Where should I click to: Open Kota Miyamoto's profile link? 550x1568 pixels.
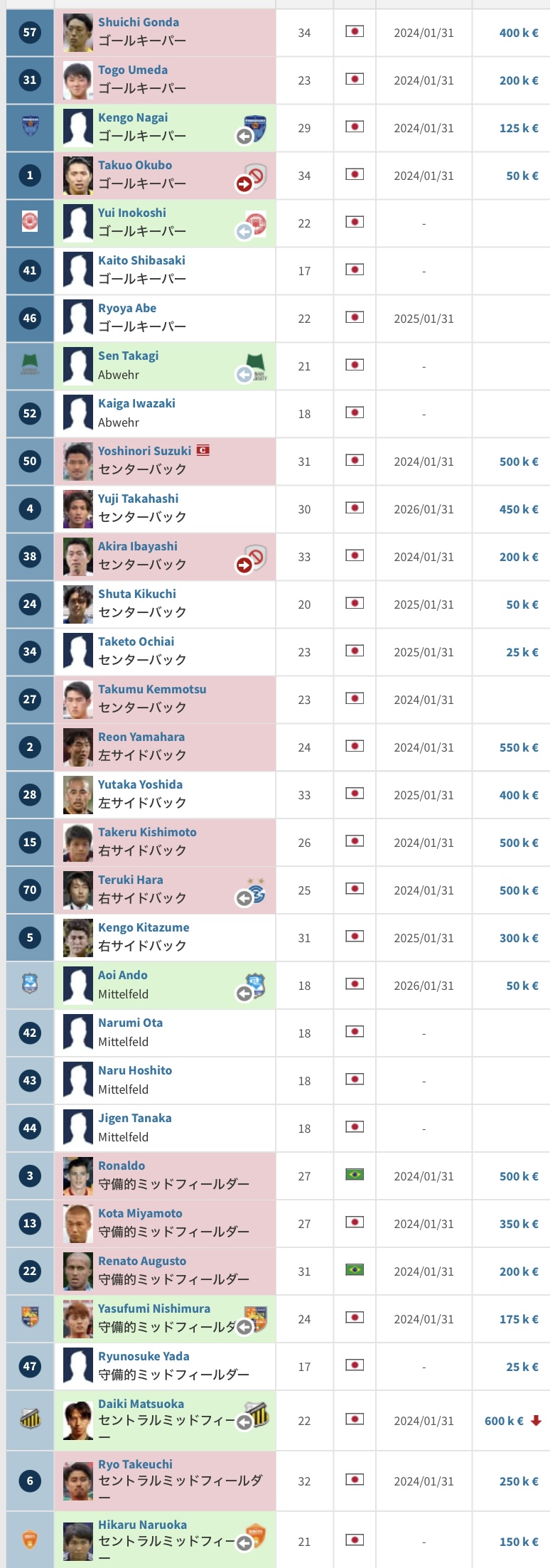pos(140,1213)
